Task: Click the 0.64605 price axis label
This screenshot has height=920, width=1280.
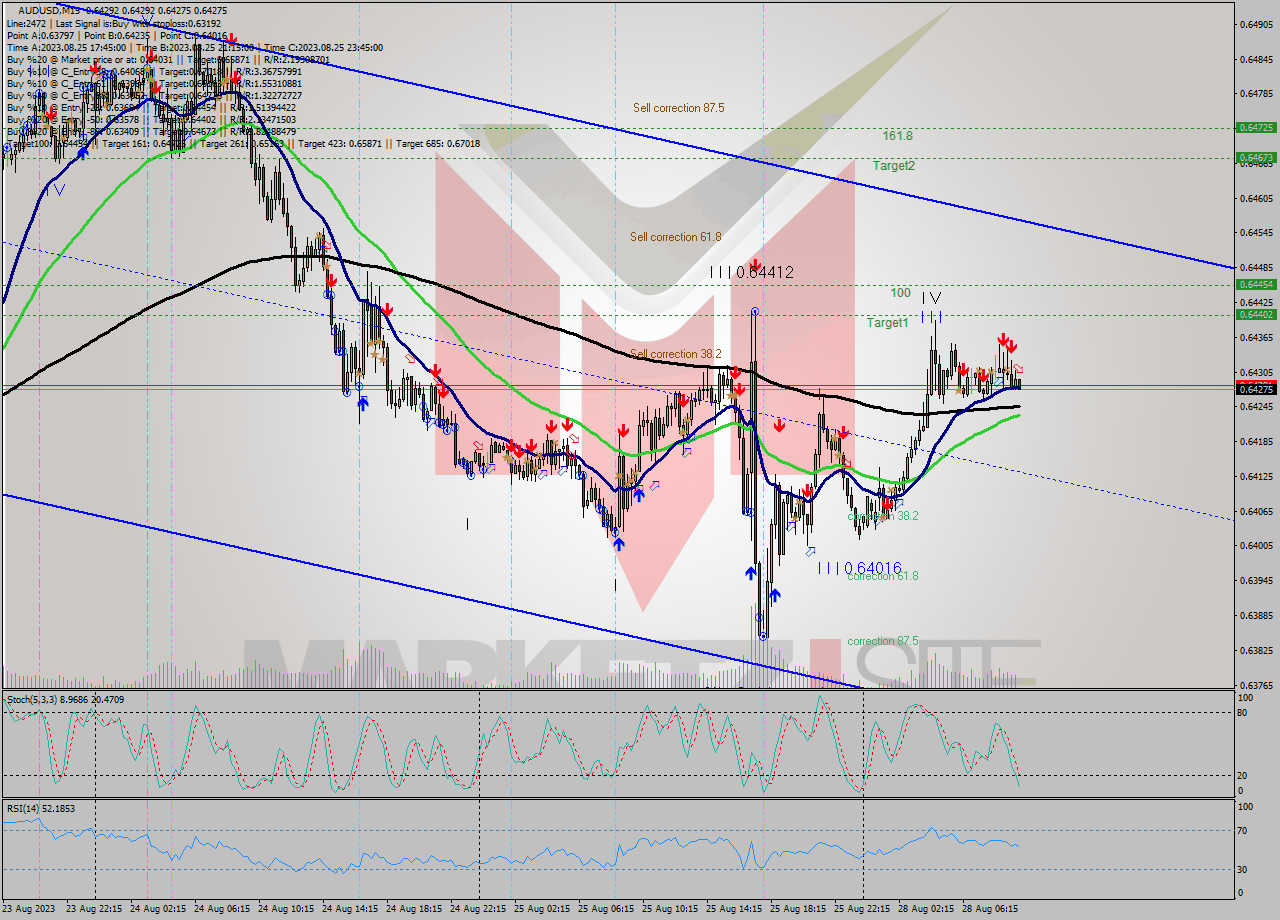Action: coord(1256,198)
